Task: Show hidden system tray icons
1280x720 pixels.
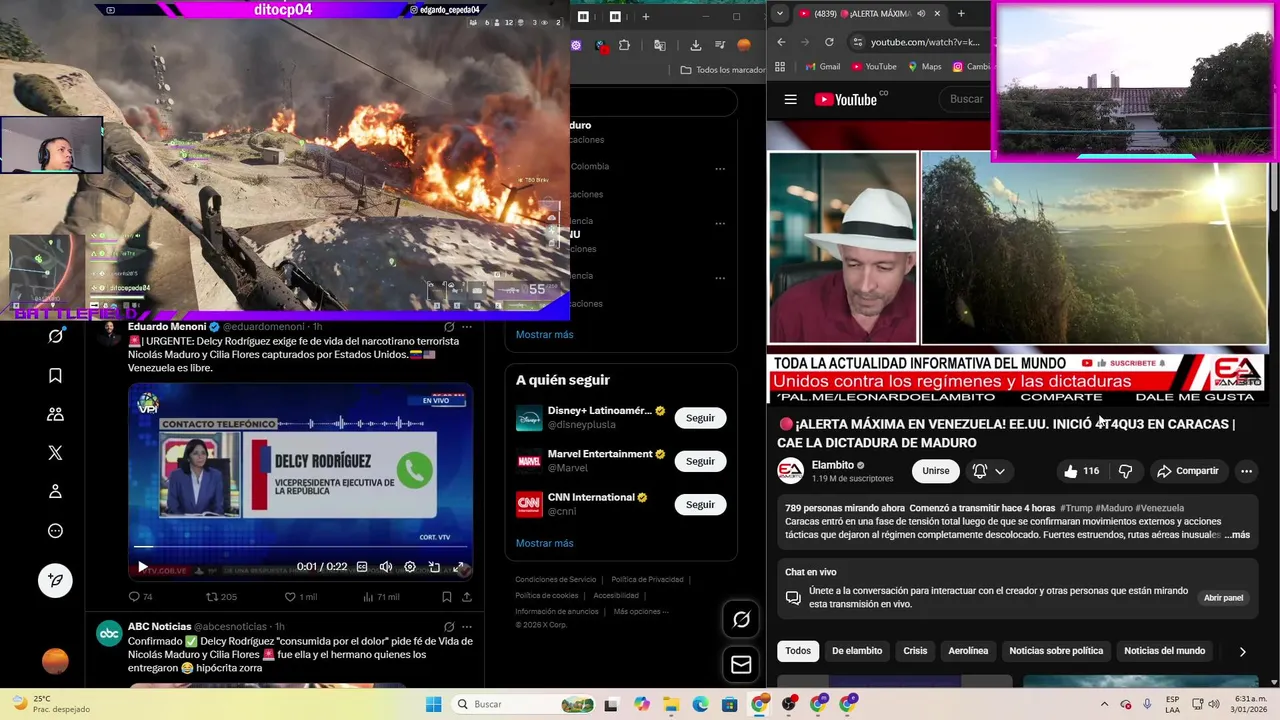Action: pos(1104,704)
